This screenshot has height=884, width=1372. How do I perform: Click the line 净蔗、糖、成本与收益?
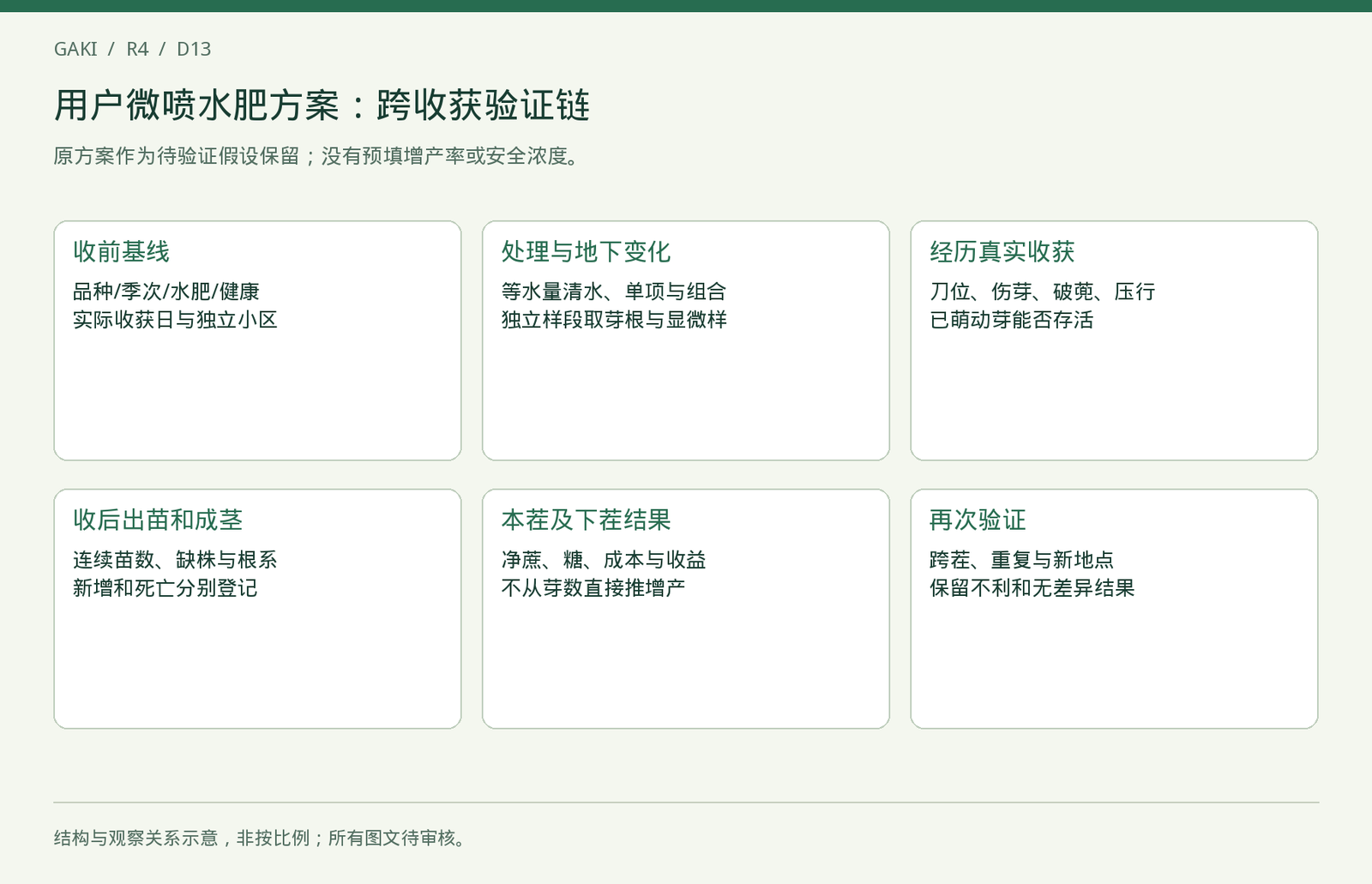click(x=604, y=560)
